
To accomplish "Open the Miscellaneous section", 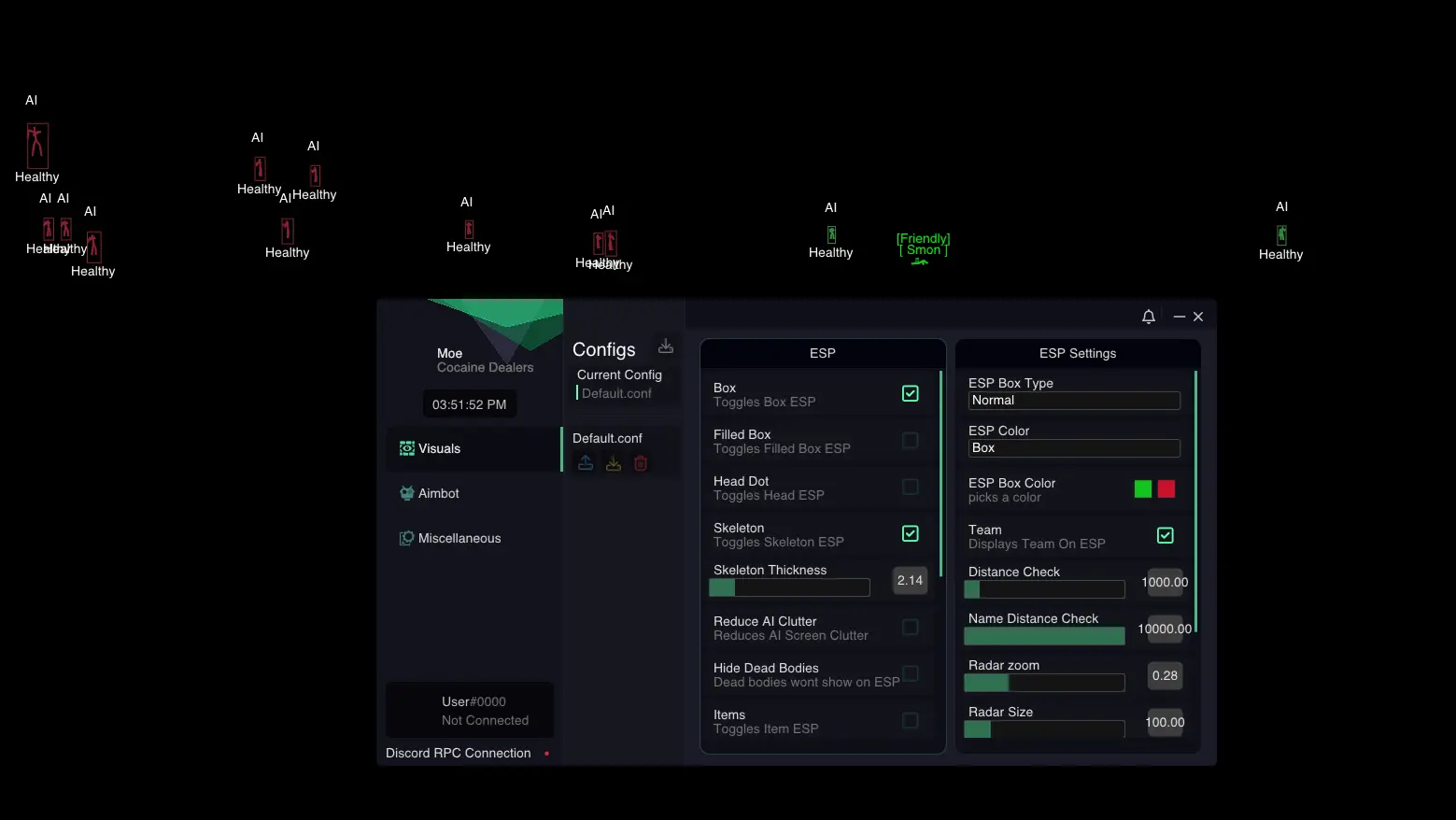I will click(x=459, y=538).
